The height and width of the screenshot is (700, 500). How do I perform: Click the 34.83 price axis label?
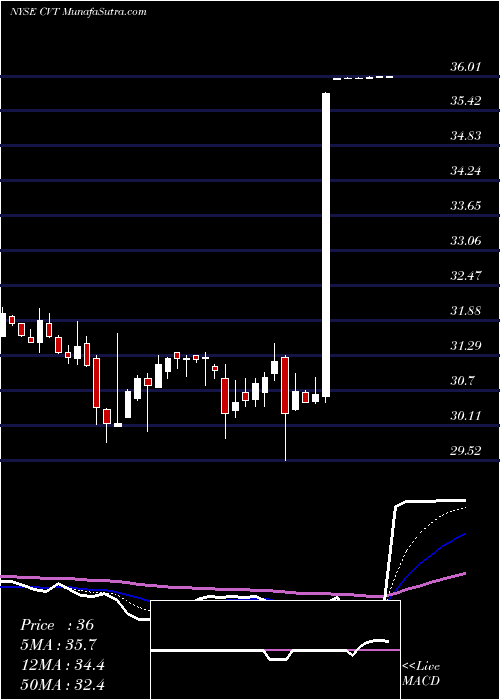pos(466,136)
